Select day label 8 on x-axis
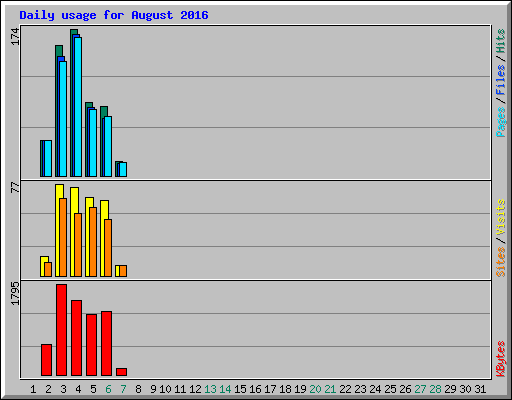The width and height of the screenshot is (512, 400). [138, 389]
